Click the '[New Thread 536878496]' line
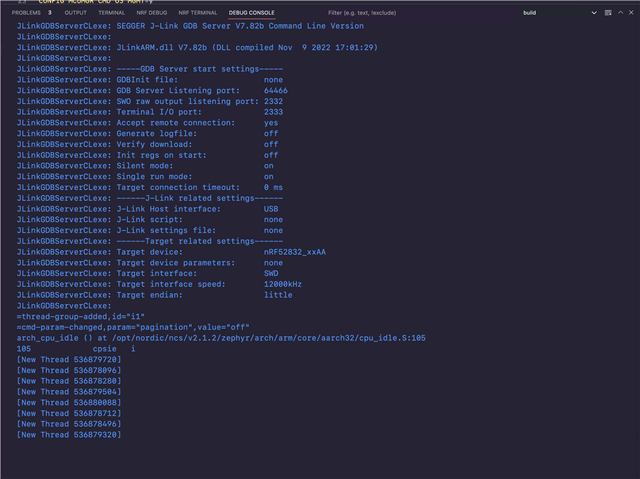Viewport: 640px width, 479px height. 69,424
